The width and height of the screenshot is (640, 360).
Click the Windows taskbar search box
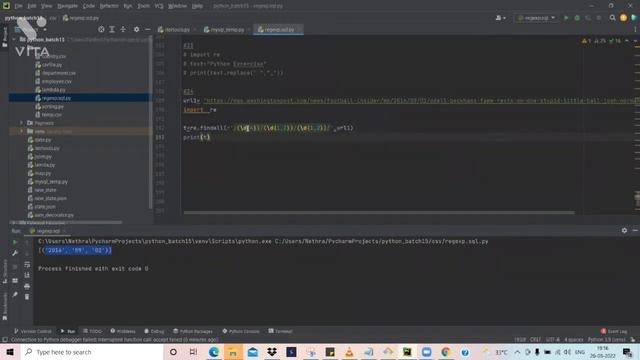pos(92,352)
